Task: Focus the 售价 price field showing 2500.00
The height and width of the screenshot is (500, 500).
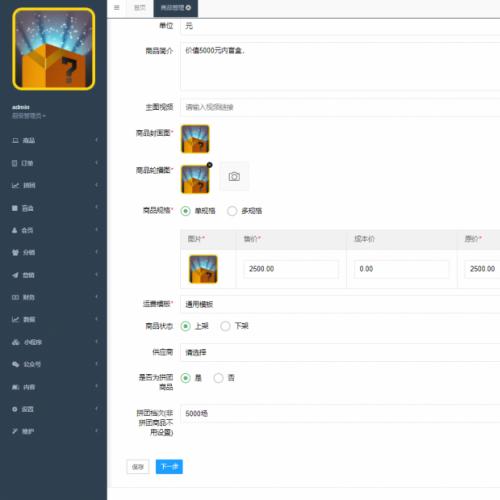Action: click(x=290, y=269)
